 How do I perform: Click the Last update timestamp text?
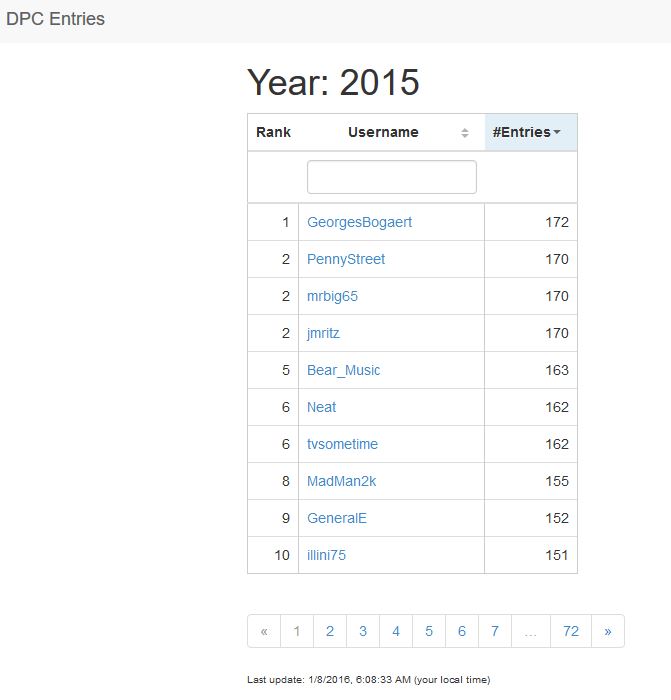[x=369, y=679]
